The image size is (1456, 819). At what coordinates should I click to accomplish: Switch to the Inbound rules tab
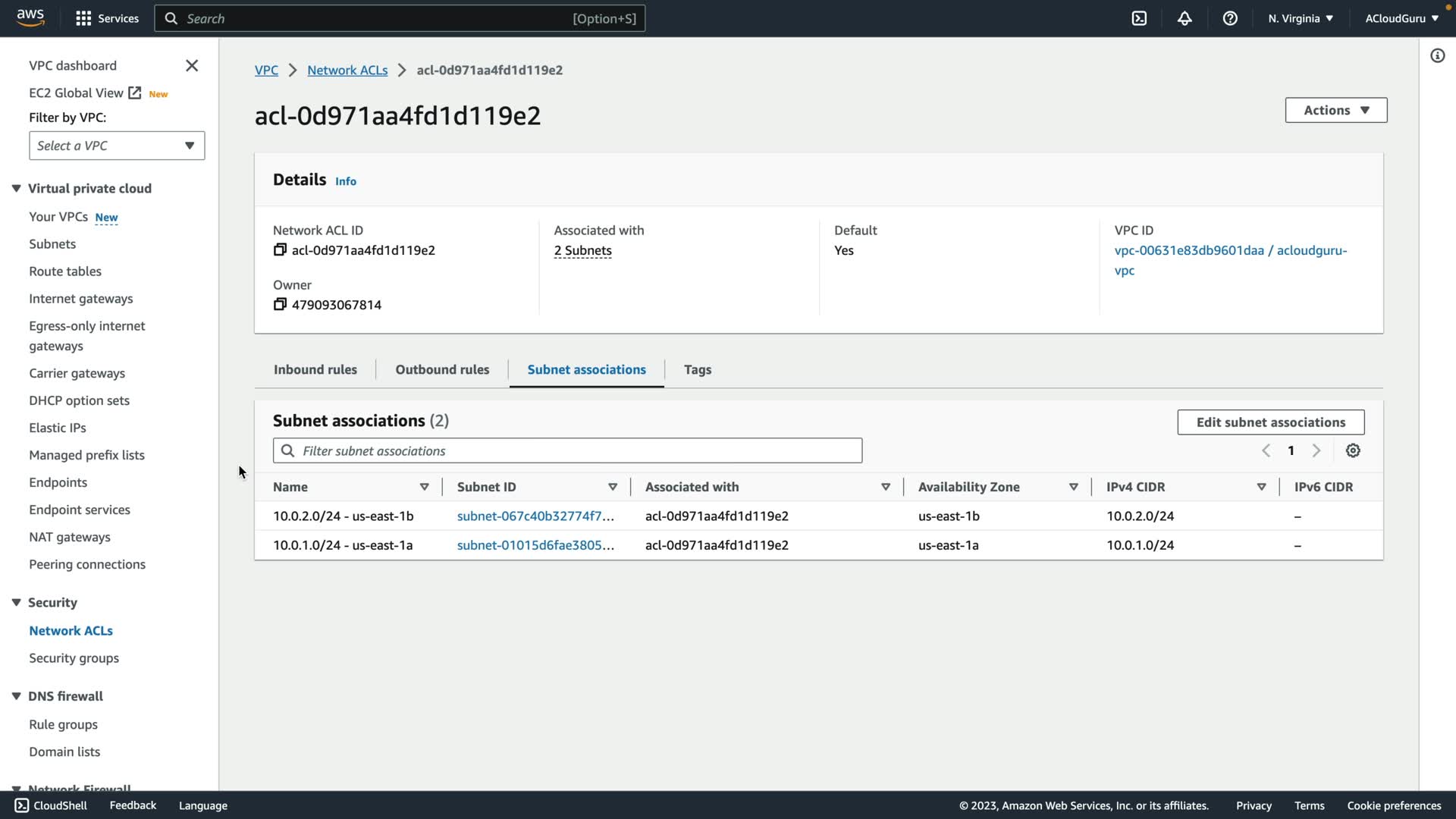pyautogui.click(x=315, y=370)
